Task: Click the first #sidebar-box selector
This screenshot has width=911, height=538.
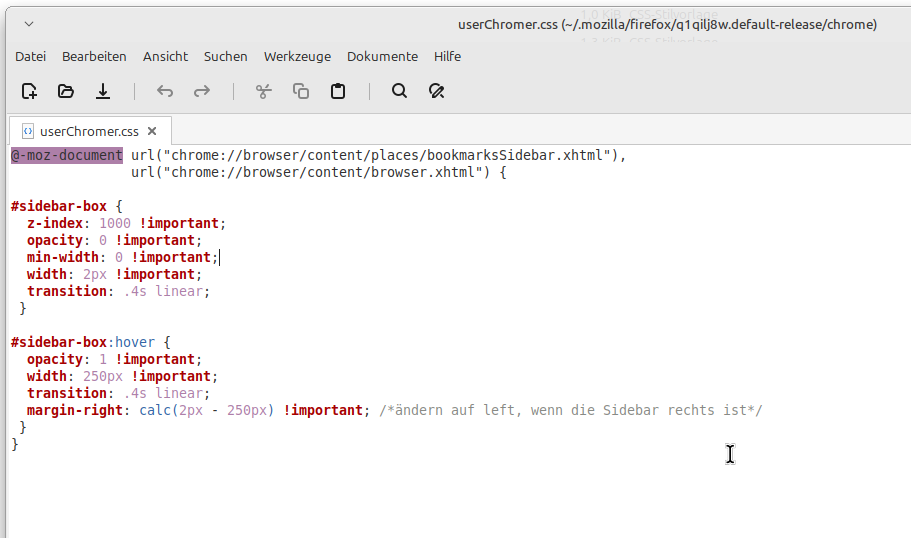Action: 59,206
